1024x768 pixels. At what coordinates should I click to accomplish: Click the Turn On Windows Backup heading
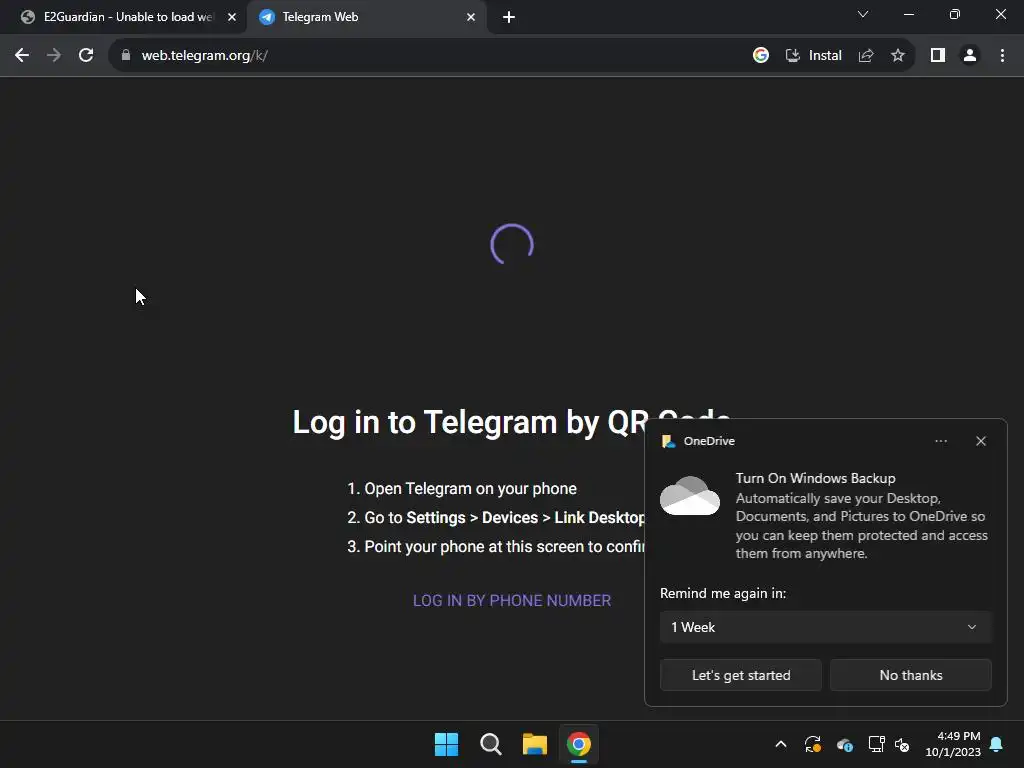click(x=815, y=478)
